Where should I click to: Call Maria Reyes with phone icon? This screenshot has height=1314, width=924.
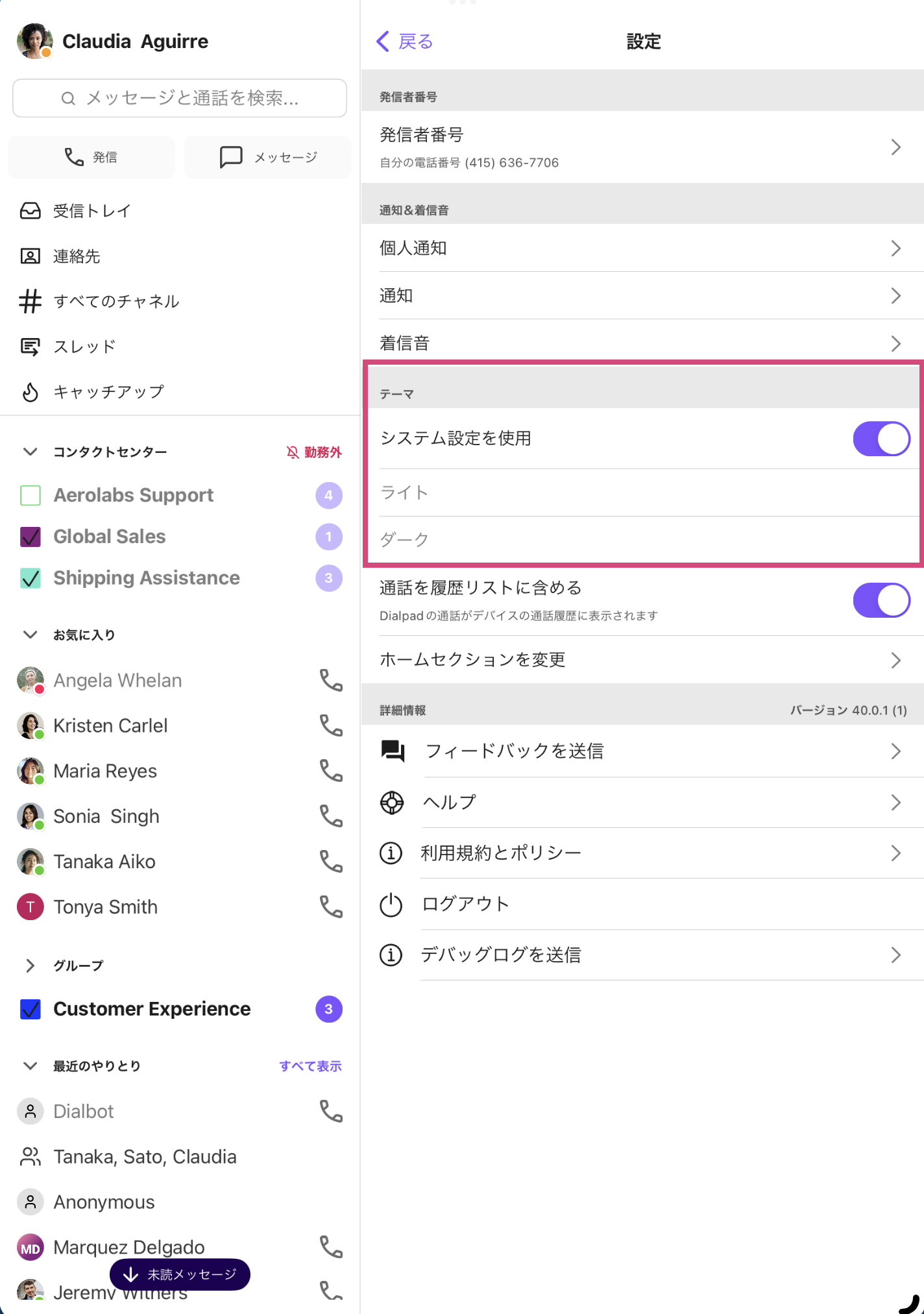click(331, 771)
